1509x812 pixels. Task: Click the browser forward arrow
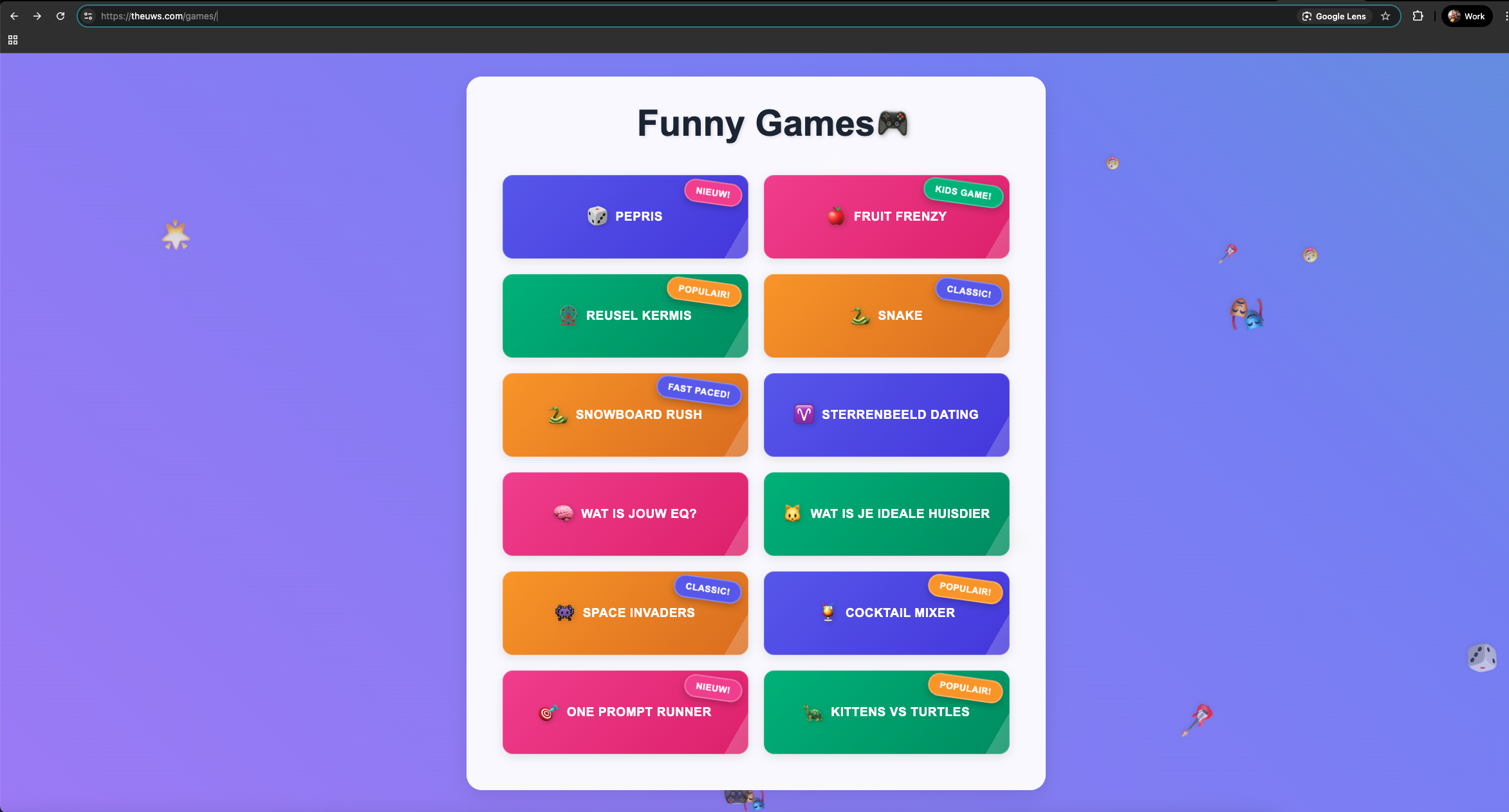37,16
